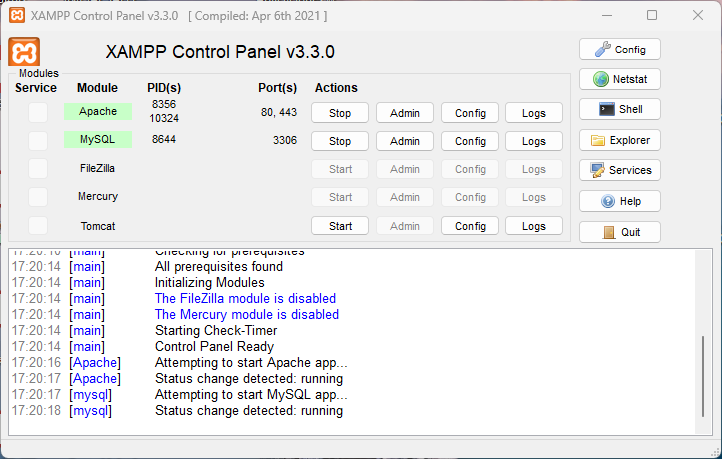
Task: Open the Help button
Action: [x=619, y=201]
